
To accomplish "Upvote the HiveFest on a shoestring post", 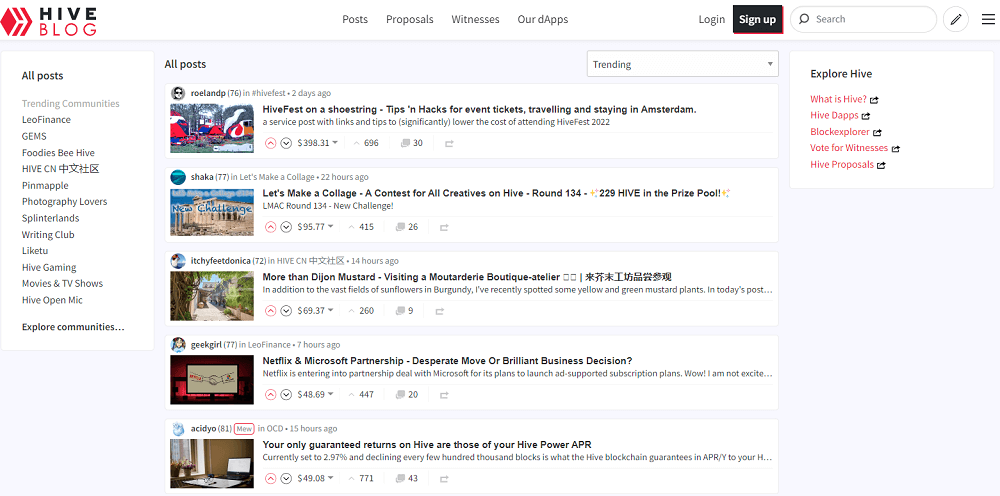I will tap(270, 143).
